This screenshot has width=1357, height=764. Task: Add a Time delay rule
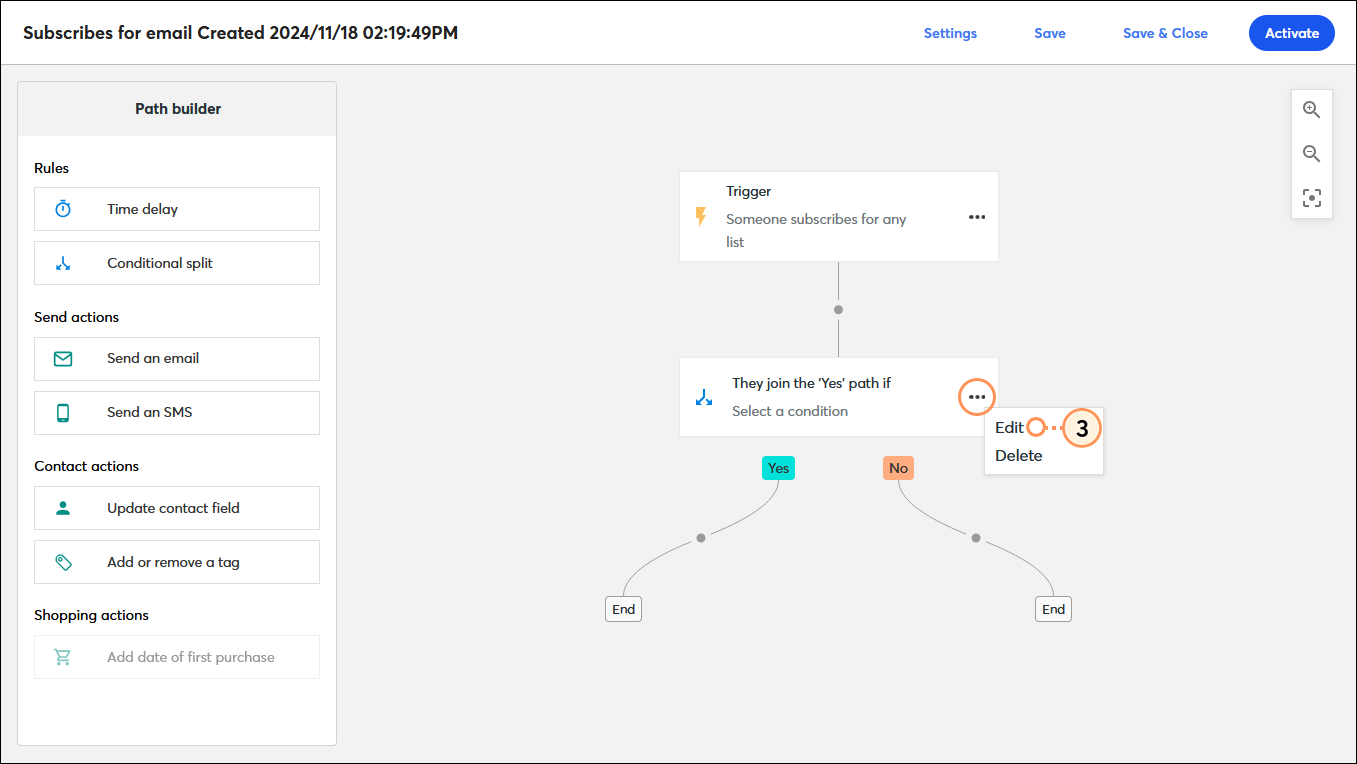tap(177, 209)
